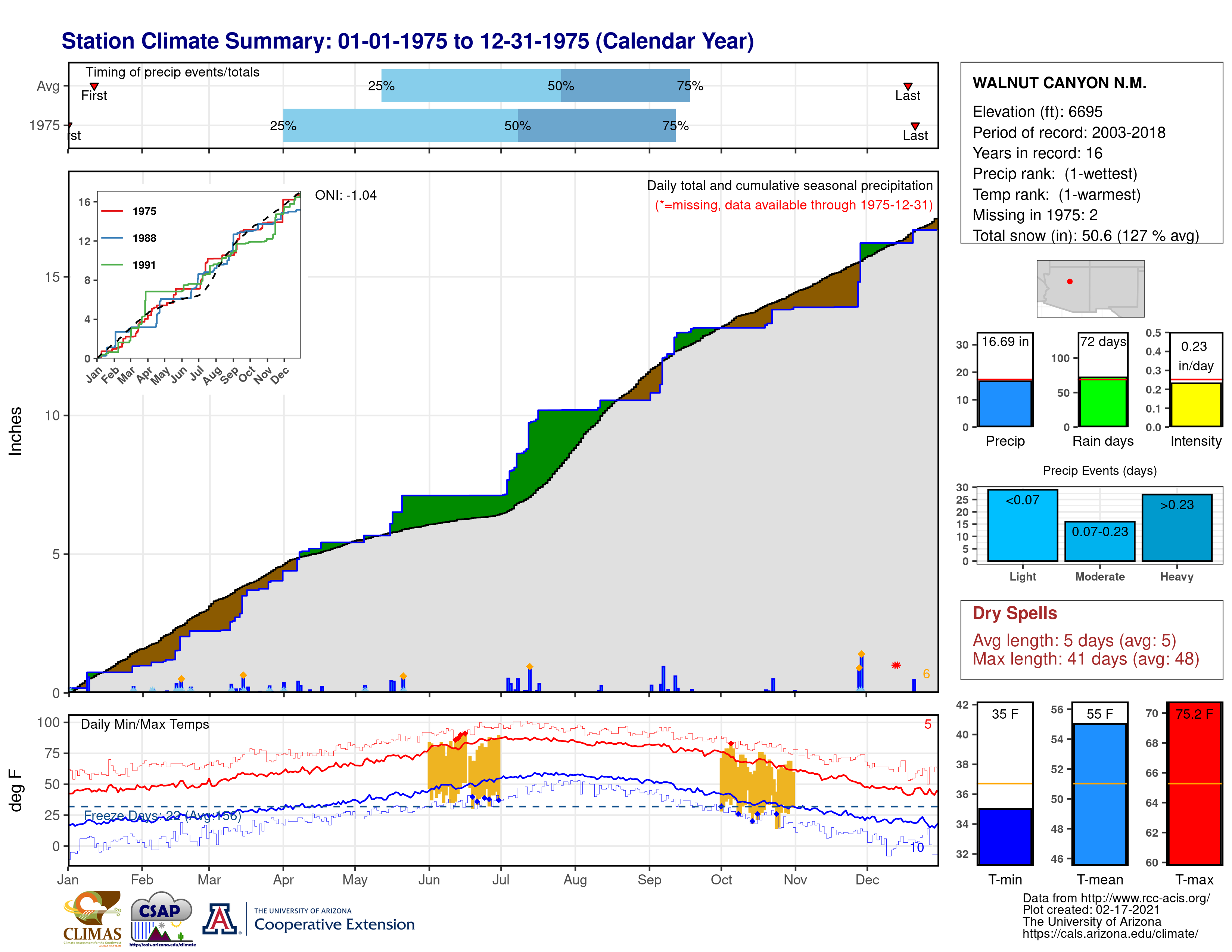Screen dimensions: 1232x952
Task: Click the Total snow (in): 50.6 line
Action: (x=1085, y=236)
